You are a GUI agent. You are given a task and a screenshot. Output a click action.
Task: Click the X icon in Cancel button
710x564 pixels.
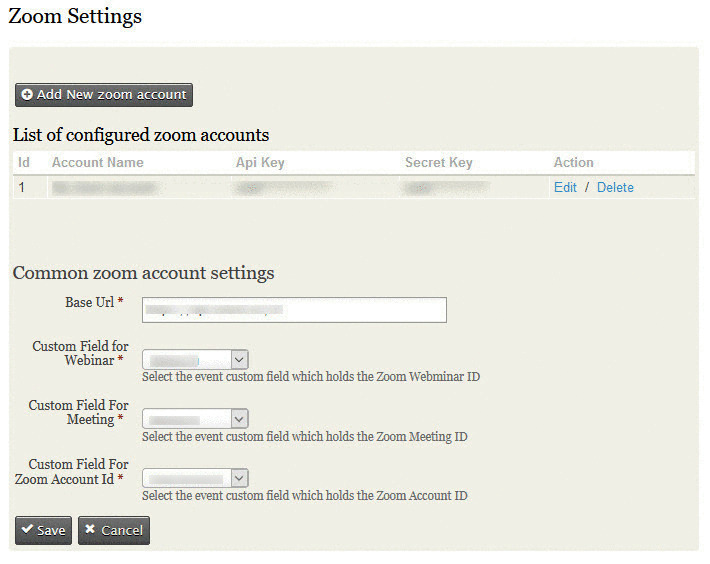click(x=90, y=529)
